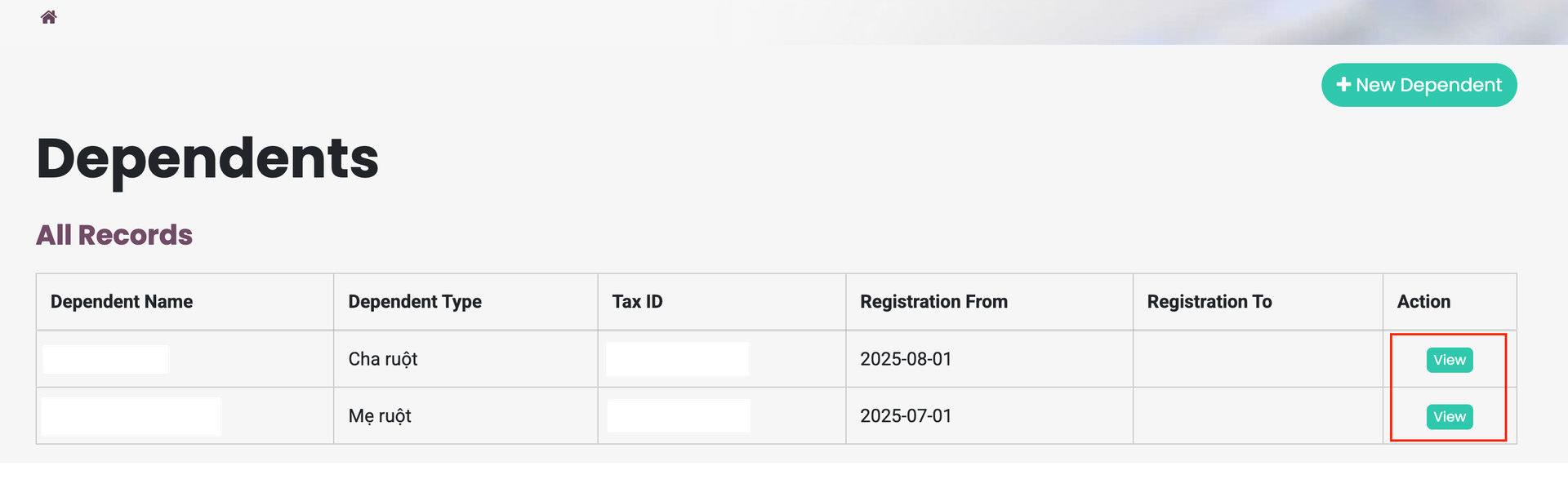Click the home icon in breadcrumb

click(49, 17)
